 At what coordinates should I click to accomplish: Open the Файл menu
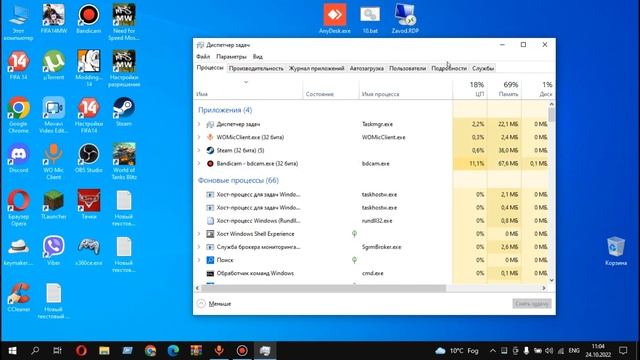[203, 57]
